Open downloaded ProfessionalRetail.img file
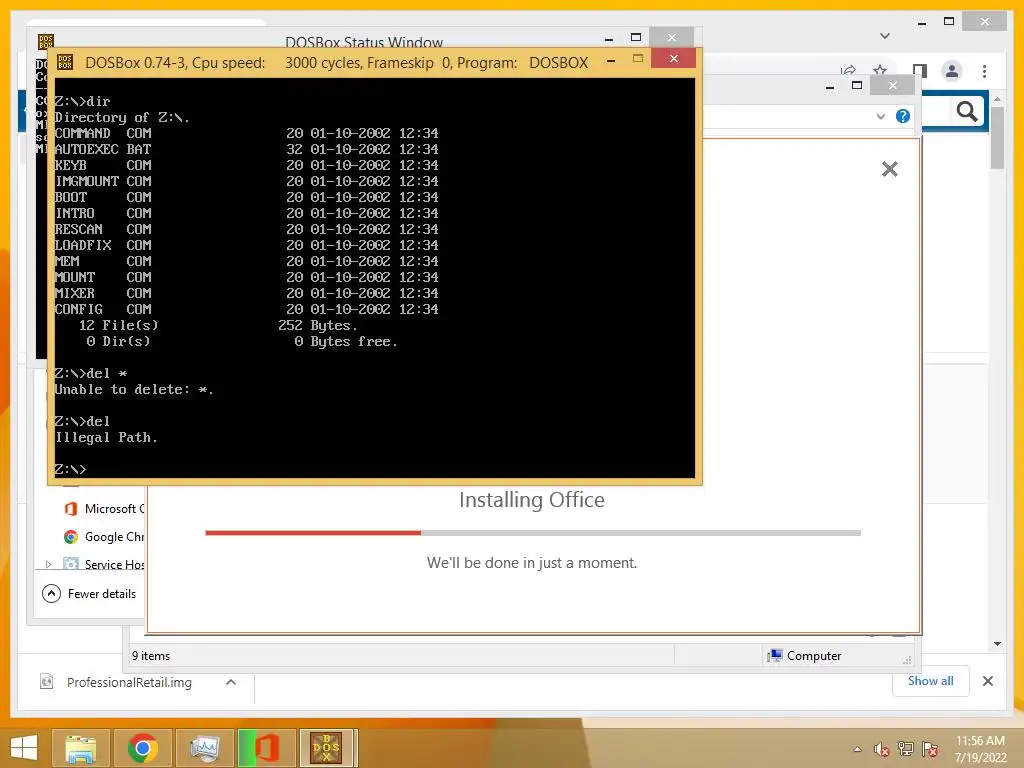1024x768 pixels. pos(129,682)
